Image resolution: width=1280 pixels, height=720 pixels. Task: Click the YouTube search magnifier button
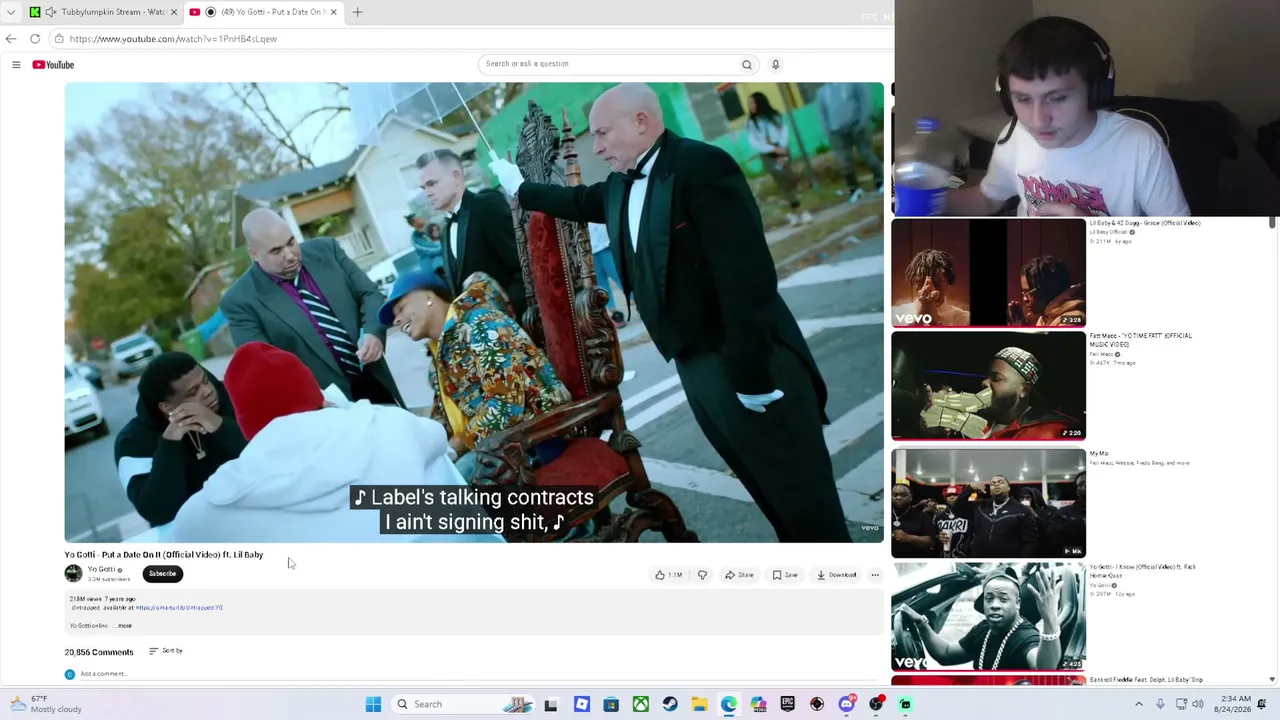coord(746,64)
